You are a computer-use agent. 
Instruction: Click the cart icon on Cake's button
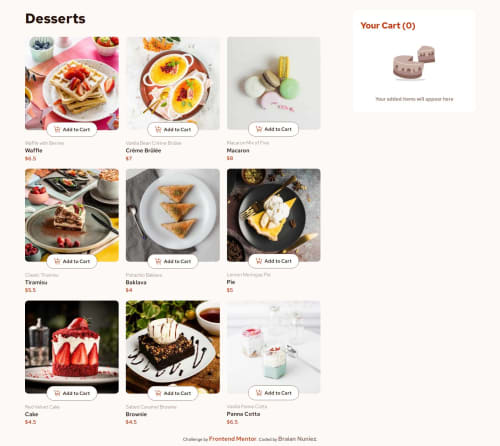(x=57, y=393)
